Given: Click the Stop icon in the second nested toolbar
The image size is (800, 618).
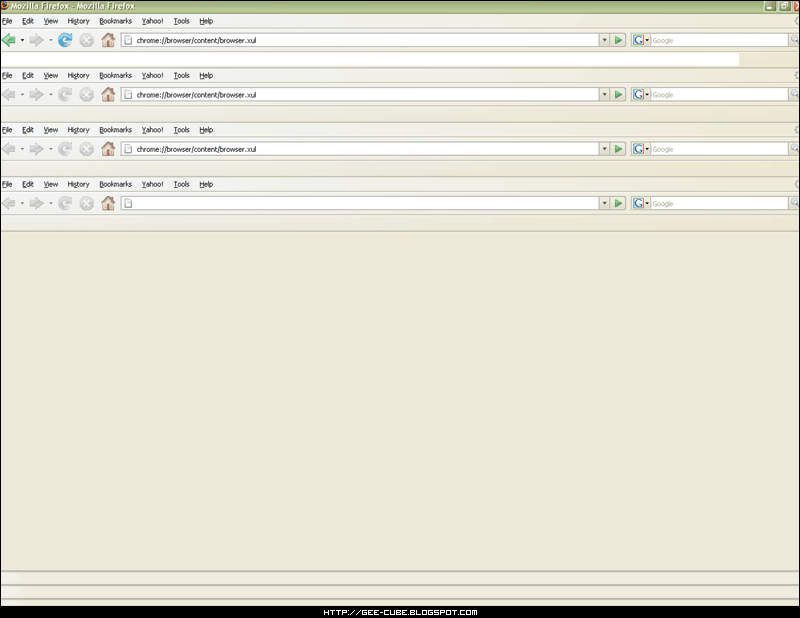Looking at the screenshot, I should [x=87, y=94].
